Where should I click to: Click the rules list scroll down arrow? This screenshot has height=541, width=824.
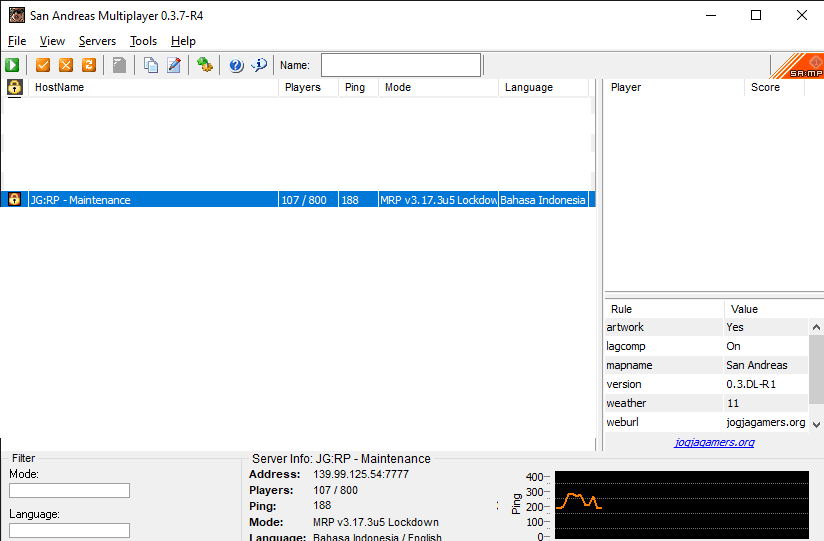pyautogui.click(x=816, y=424)
